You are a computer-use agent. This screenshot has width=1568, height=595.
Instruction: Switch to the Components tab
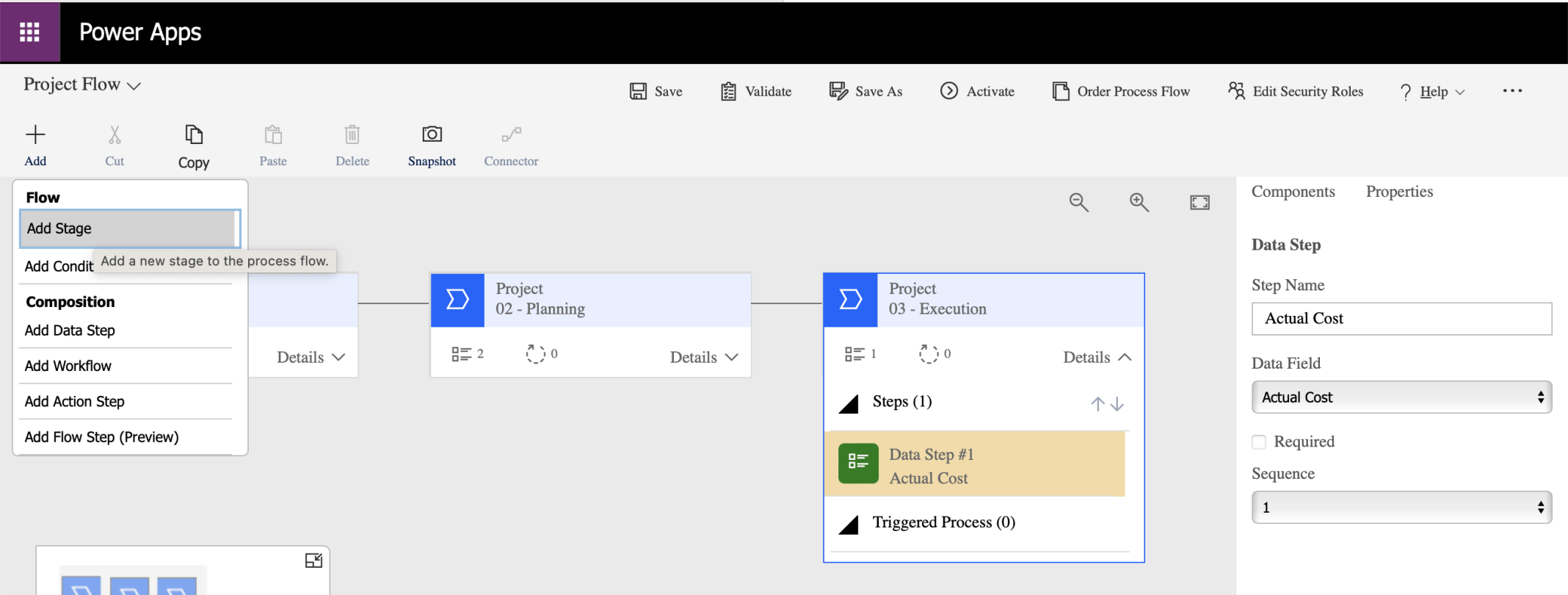click(1293, 192)
